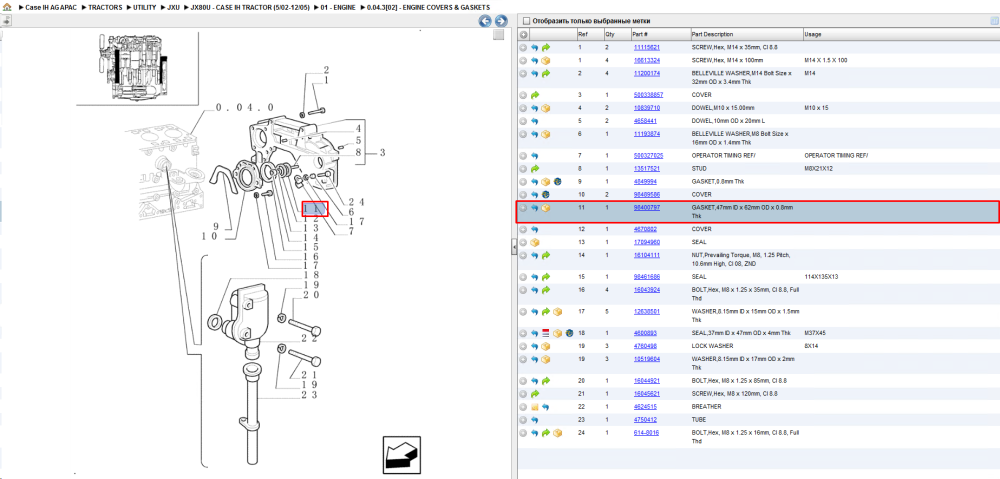Image resolution: width=1000 pixels, height=479 pixels.
Task: Open part number link 98400797
Action: 646,208
